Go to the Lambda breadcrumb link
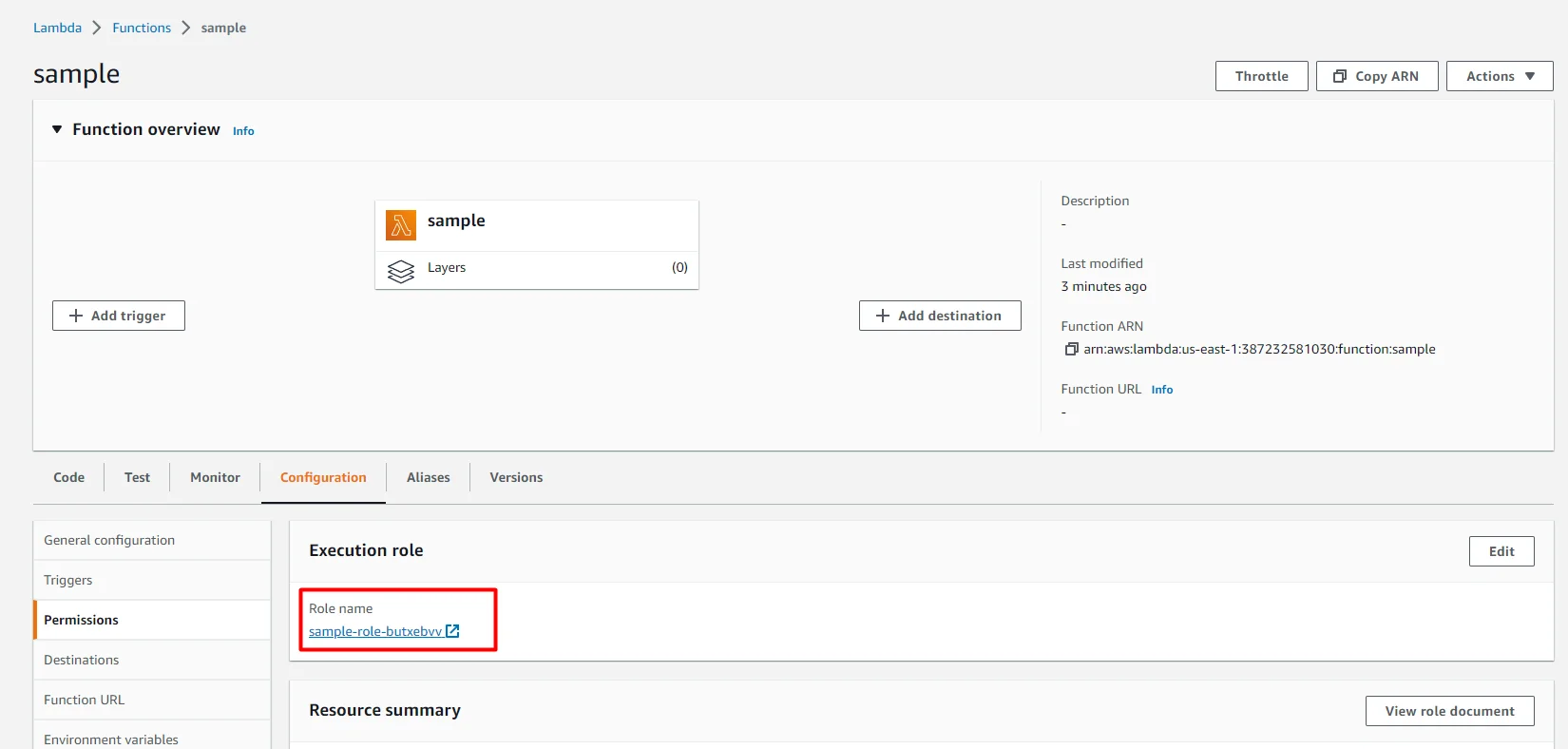 [57, 28]
